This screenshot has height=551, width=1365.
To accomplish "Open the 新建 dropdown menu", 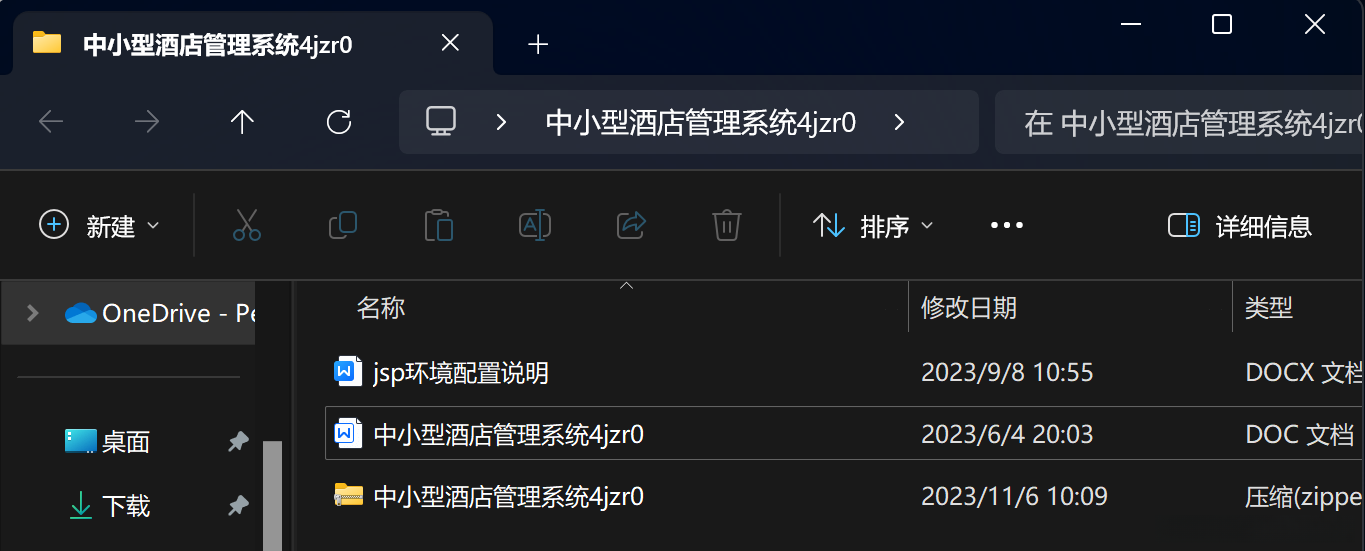I will 99,226.
